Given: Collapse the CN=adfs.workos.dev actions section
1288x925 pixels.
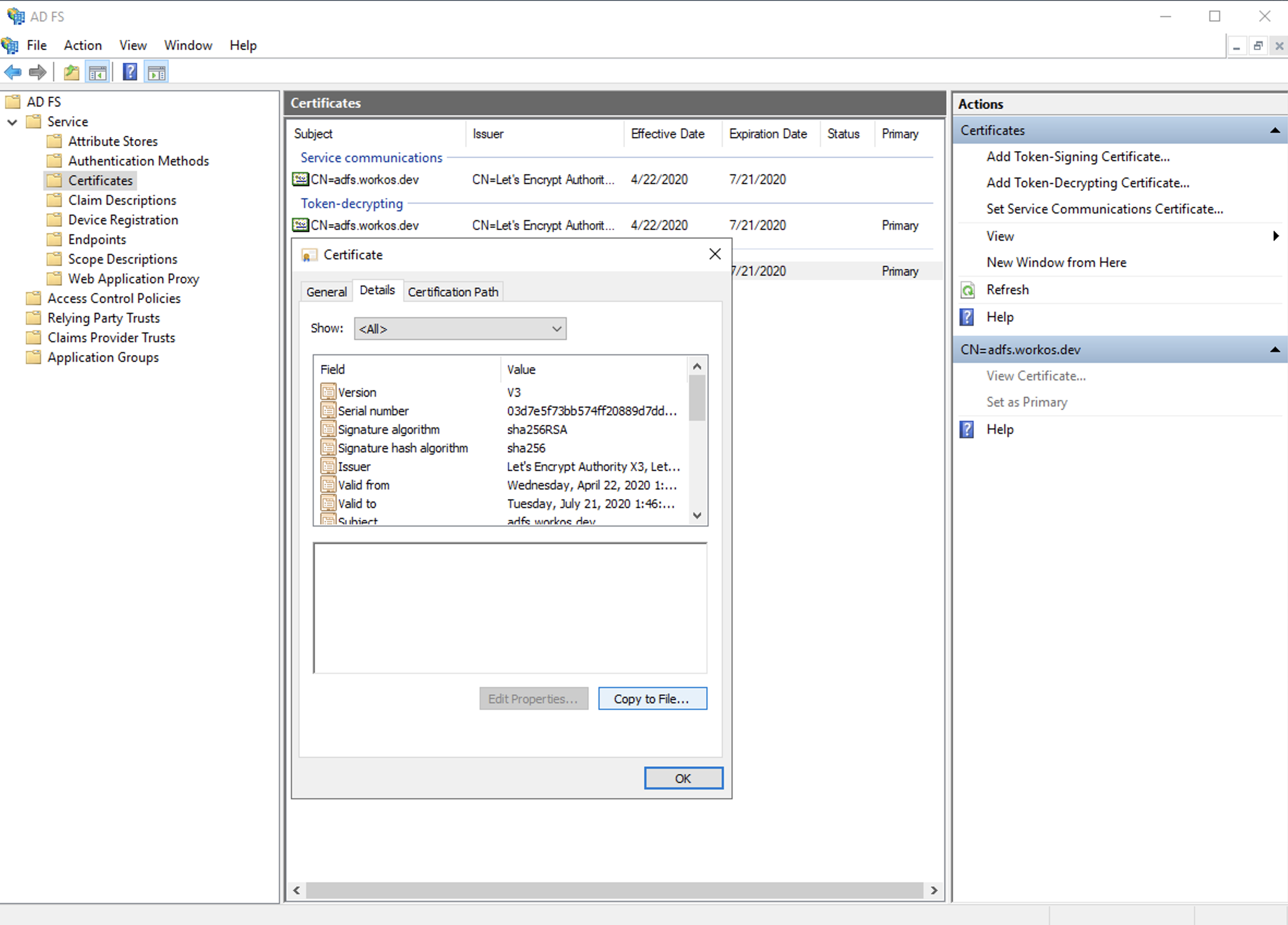Looking at the screenshot, I should pos(1275,350).
